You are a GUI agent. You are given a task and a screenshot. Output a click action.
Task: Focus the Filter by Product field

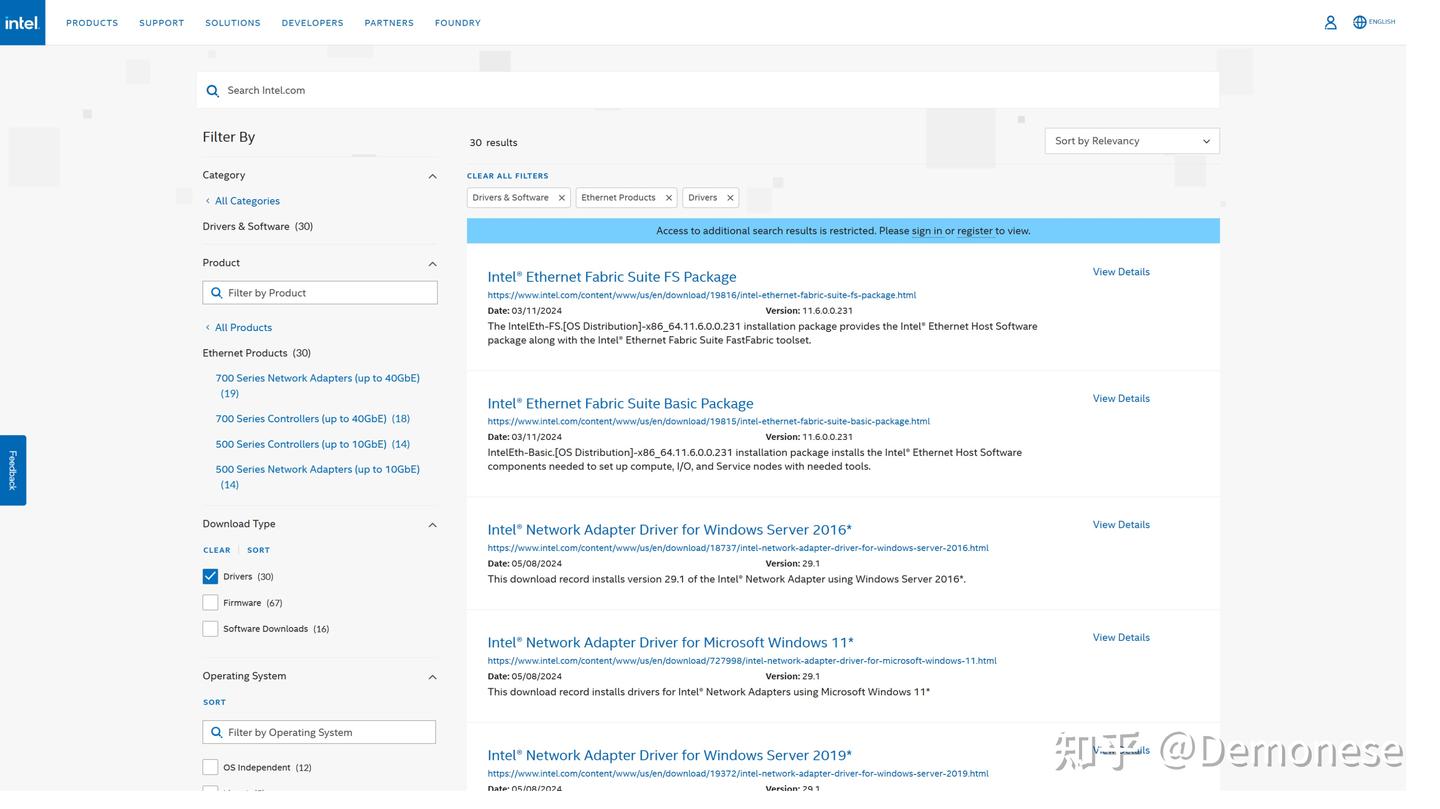point(320,293)
